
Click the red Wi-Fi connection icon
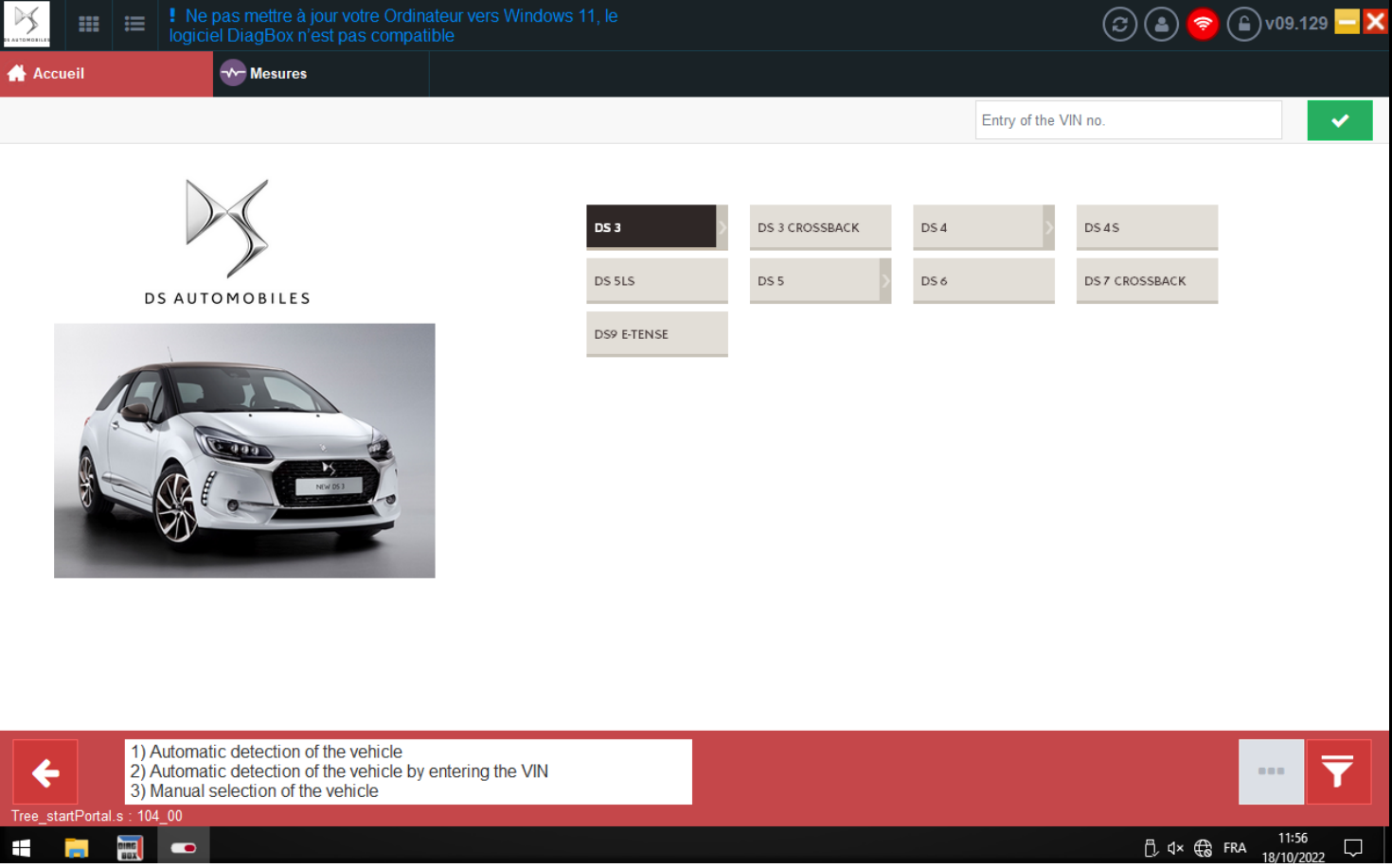click(1203, 25)
